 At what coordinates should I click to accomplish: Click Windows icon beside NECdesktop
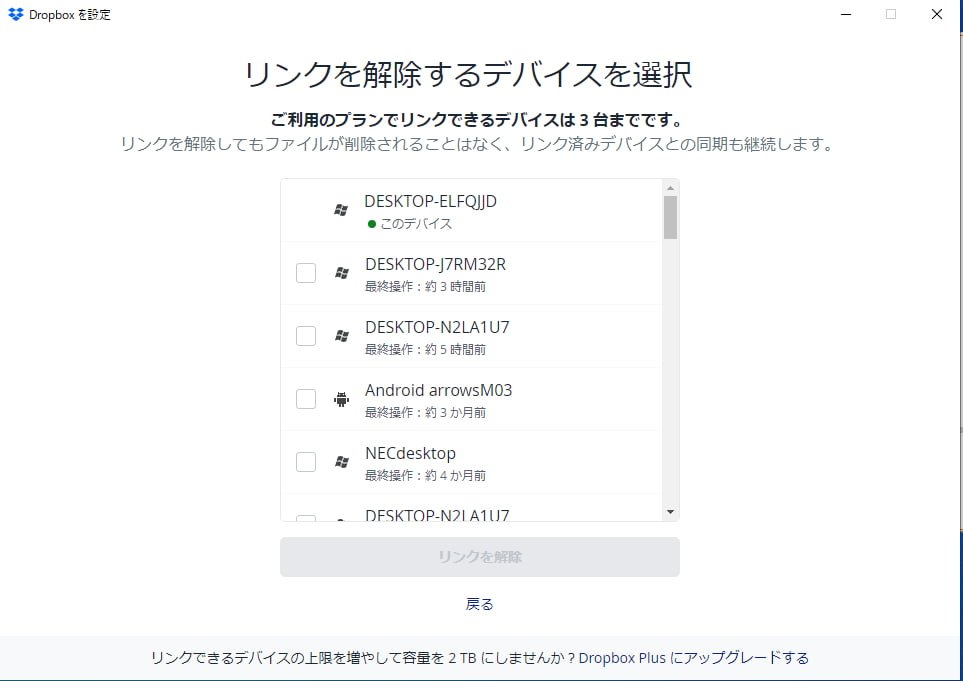pos(342,462)
